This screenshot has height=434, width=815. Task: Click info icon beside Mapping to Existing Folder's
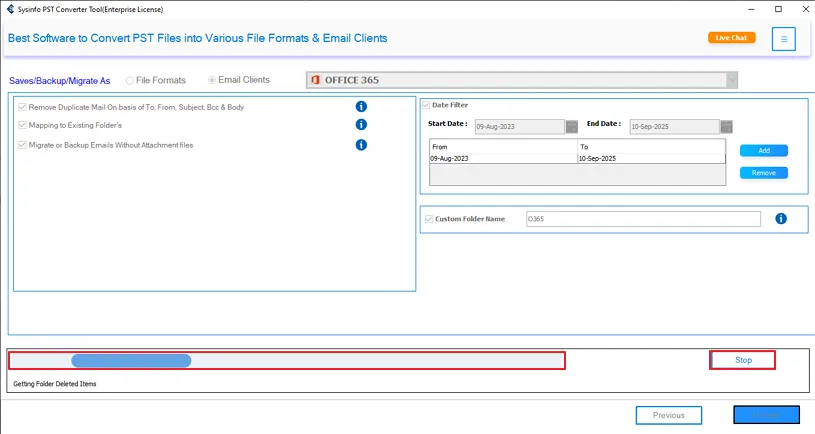point(361,125)
